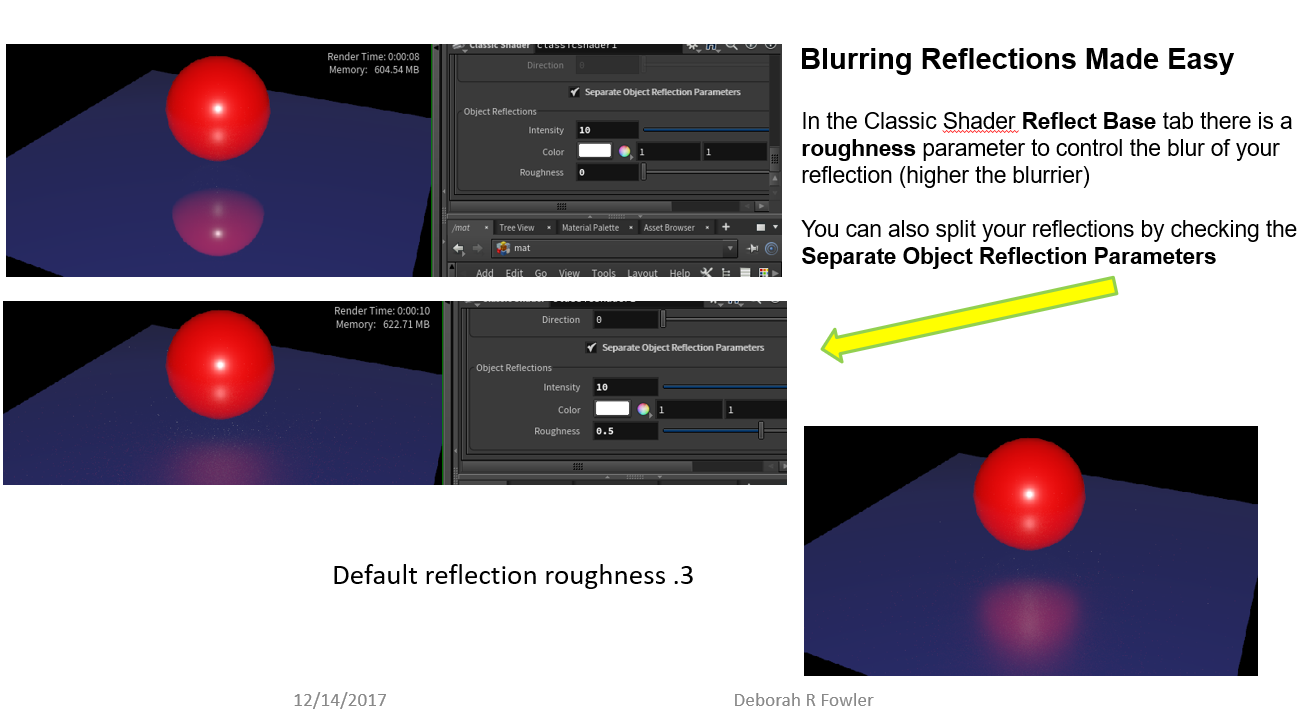Open the Tools menu in network editor
The height and width of the screenshot is (728, 1311).
[603, 273]
